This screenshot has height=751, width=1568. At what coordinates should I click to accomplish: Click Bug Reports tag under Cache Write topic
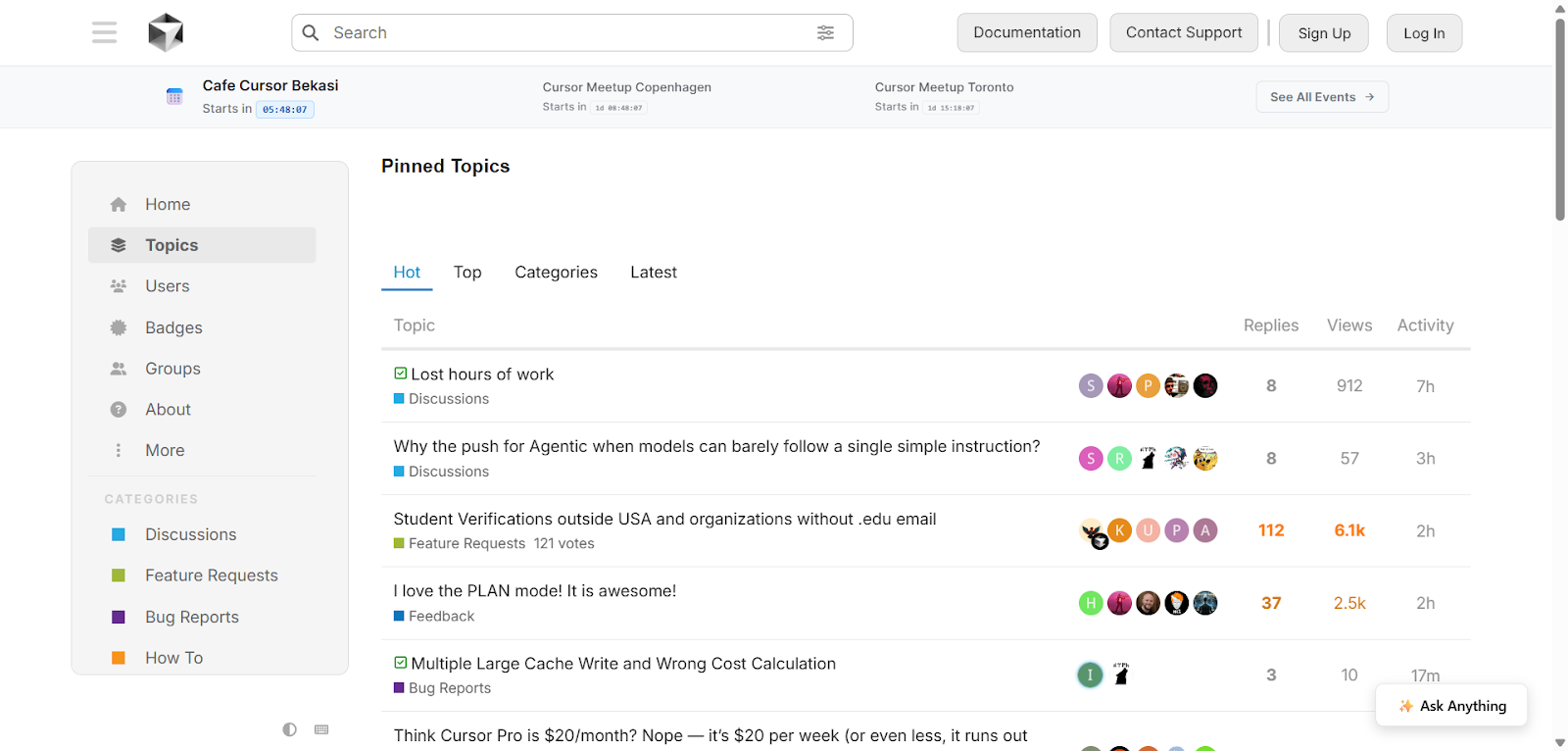click(x=442, y=688)
